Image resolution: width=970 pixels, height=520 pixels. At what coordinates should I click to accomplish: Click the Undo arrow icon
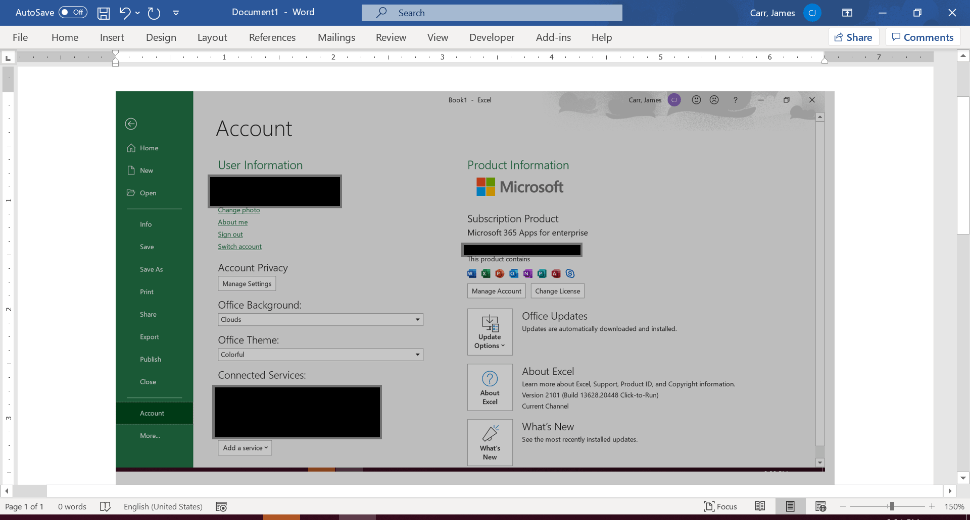(125, 12)
